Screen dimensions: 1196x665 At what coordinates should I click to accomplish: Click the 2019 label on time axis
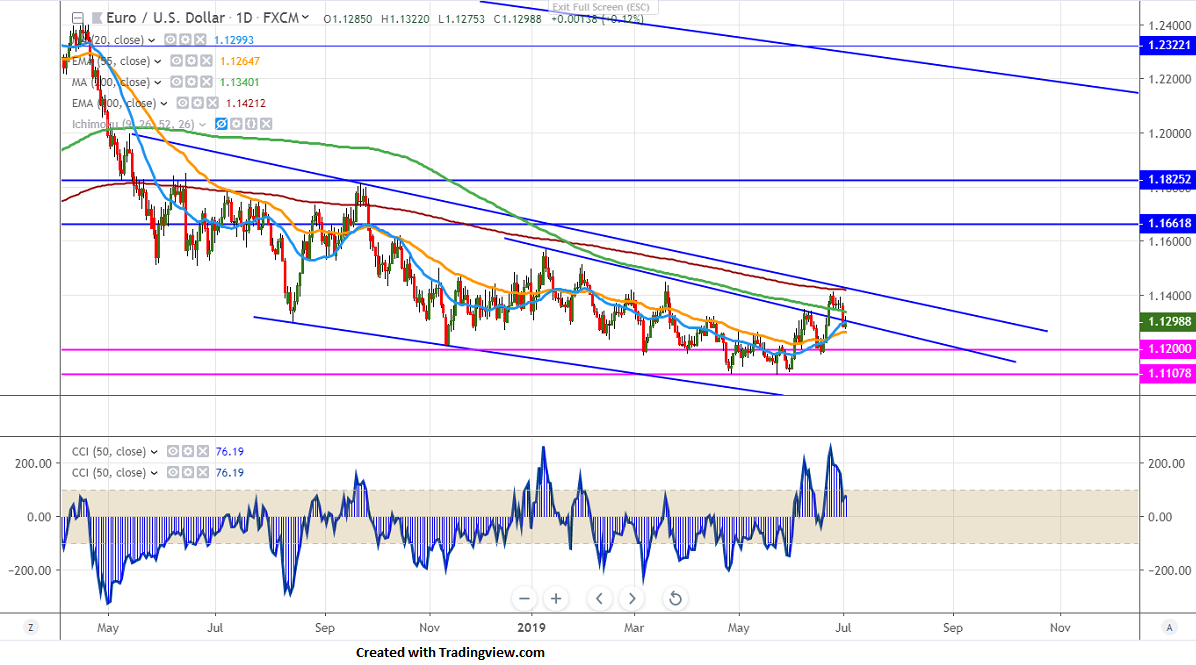(531, 628)
